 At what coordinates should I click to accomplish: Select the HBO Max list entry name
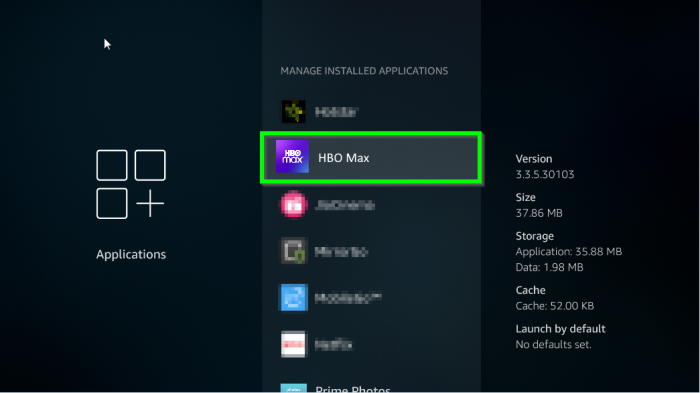[344, 158]
